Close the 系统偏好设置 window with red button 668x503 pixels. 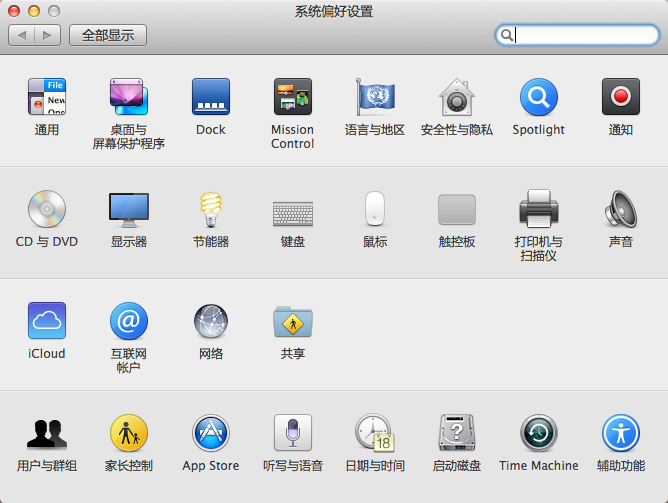coord(14,11)
